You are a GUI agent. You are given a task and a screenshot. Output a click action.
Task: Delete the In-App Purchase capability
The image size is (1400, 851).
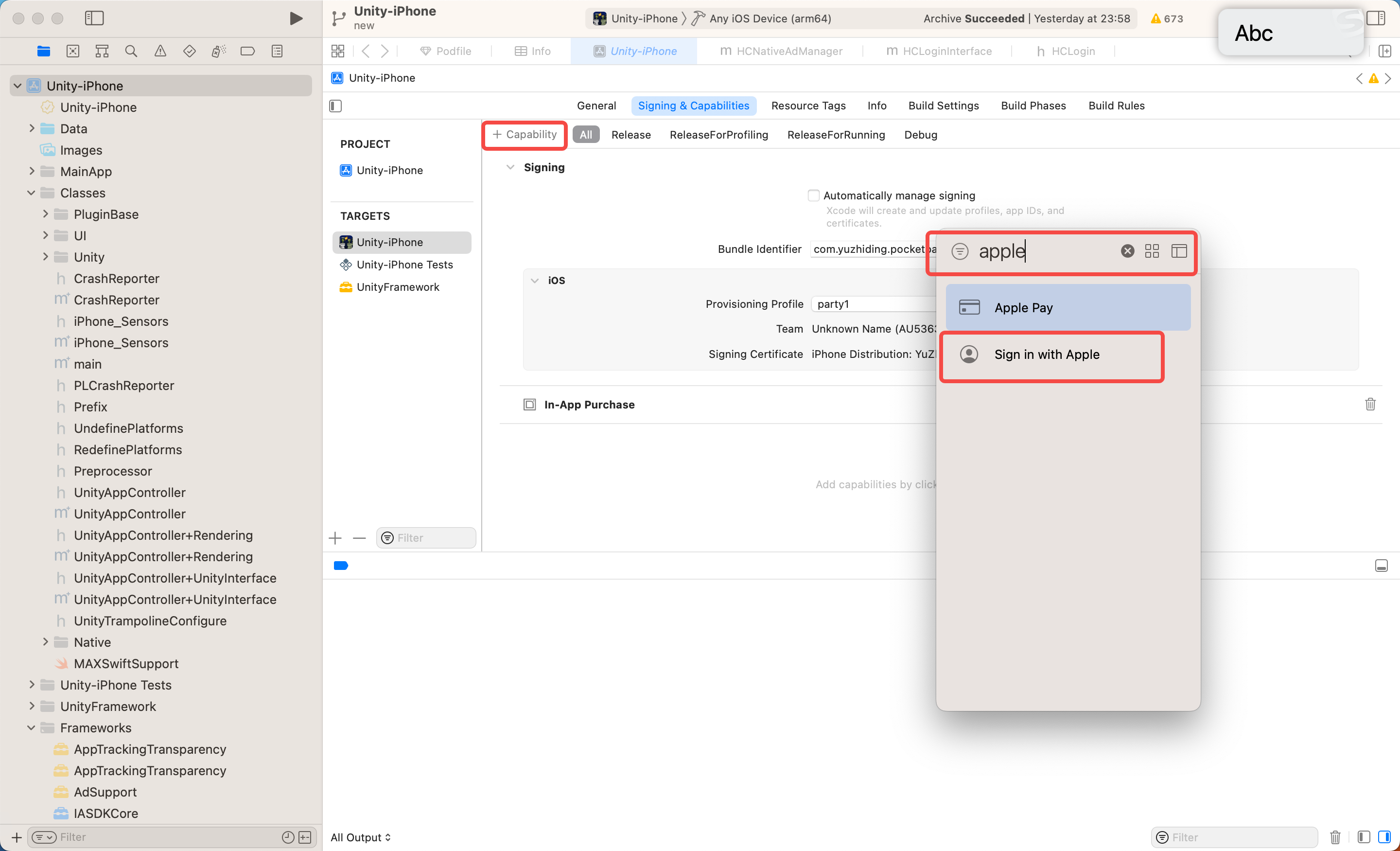1370,404
